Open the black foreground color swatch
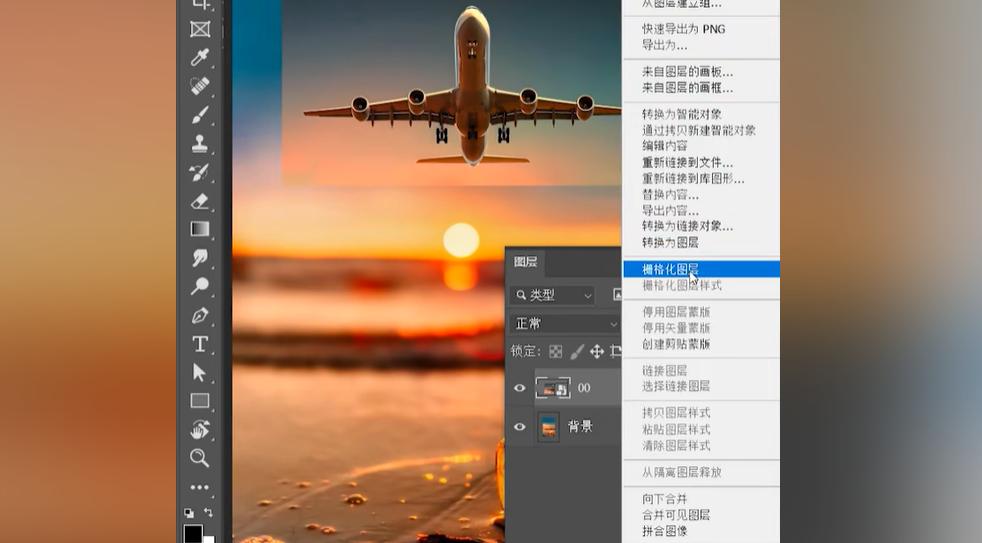 tap(193, 533)
